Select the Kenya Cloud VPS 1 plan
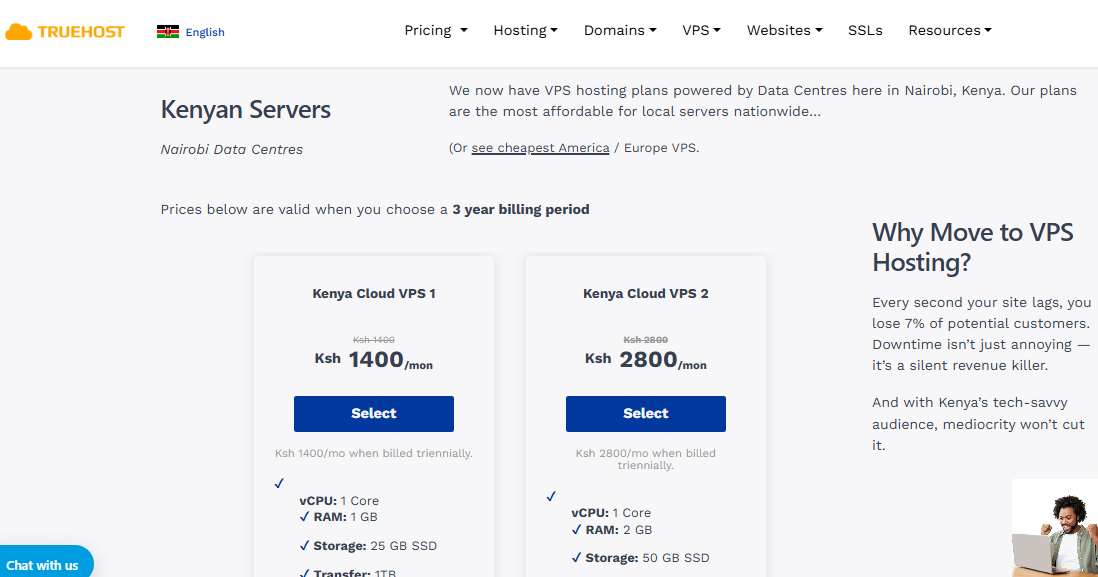Viewport: 1098px width, 577px height. [x=374, y=414]
